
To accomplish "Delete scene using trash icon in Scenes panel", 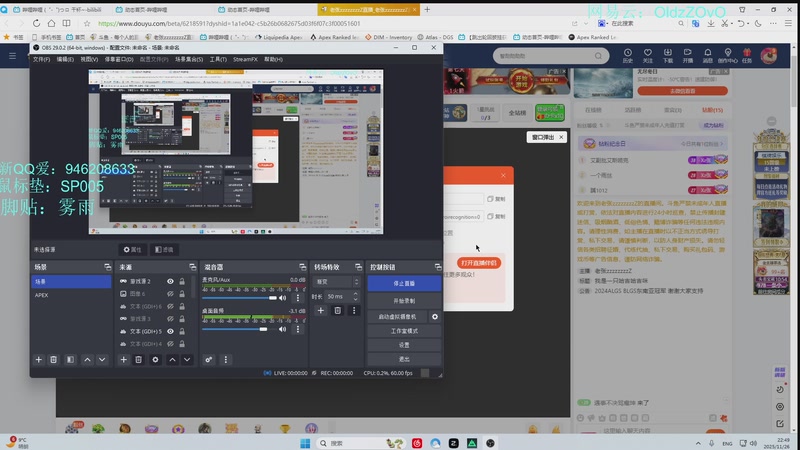I will point(54,360).
